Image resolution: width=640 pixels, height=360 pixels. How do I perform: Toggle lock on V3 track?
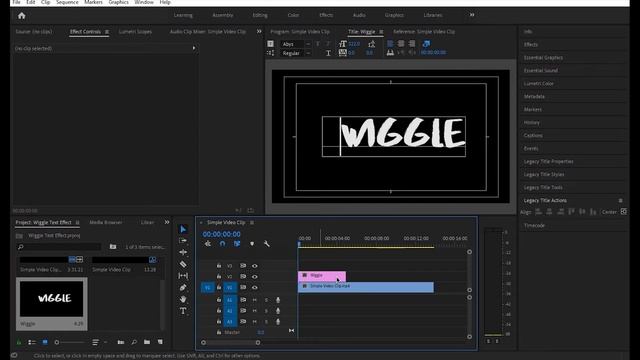click(x=219, y=266)
